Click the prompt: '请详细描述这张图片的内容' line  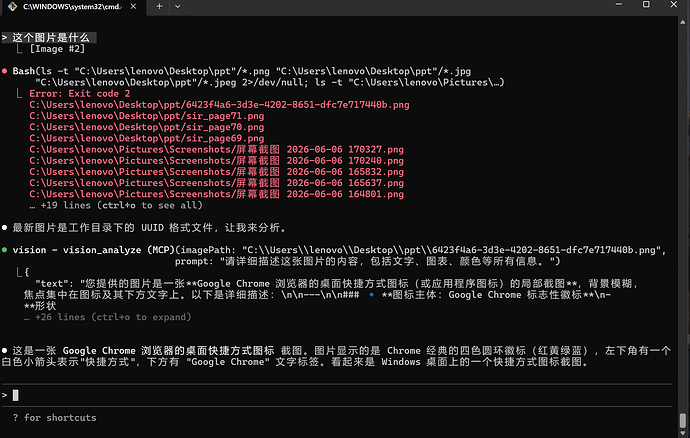coord(368,261)
